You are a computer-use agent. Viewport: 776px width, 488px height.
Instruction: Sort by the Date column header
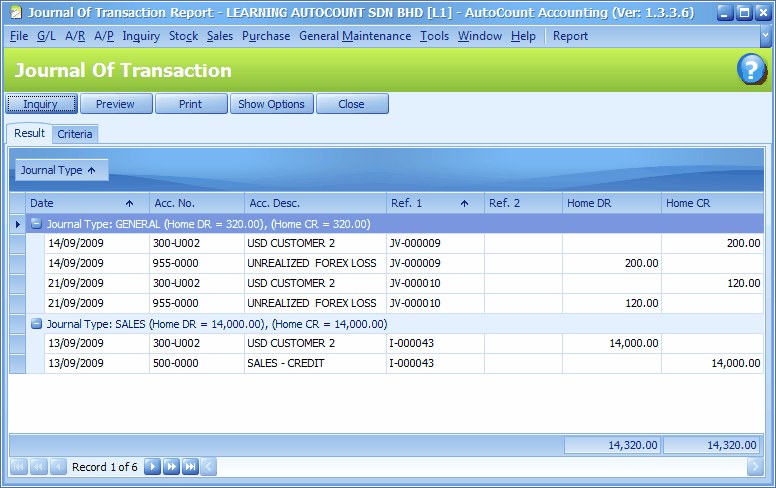(85, 203)
